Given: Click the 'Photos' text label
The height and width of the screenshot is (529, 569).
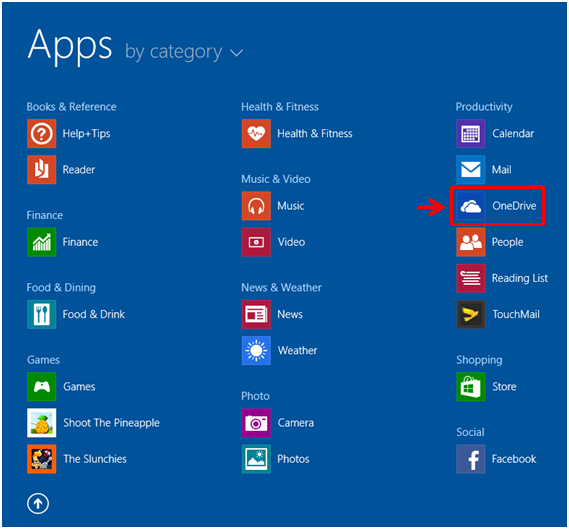Looking at the screenshot, I should 293,459.
